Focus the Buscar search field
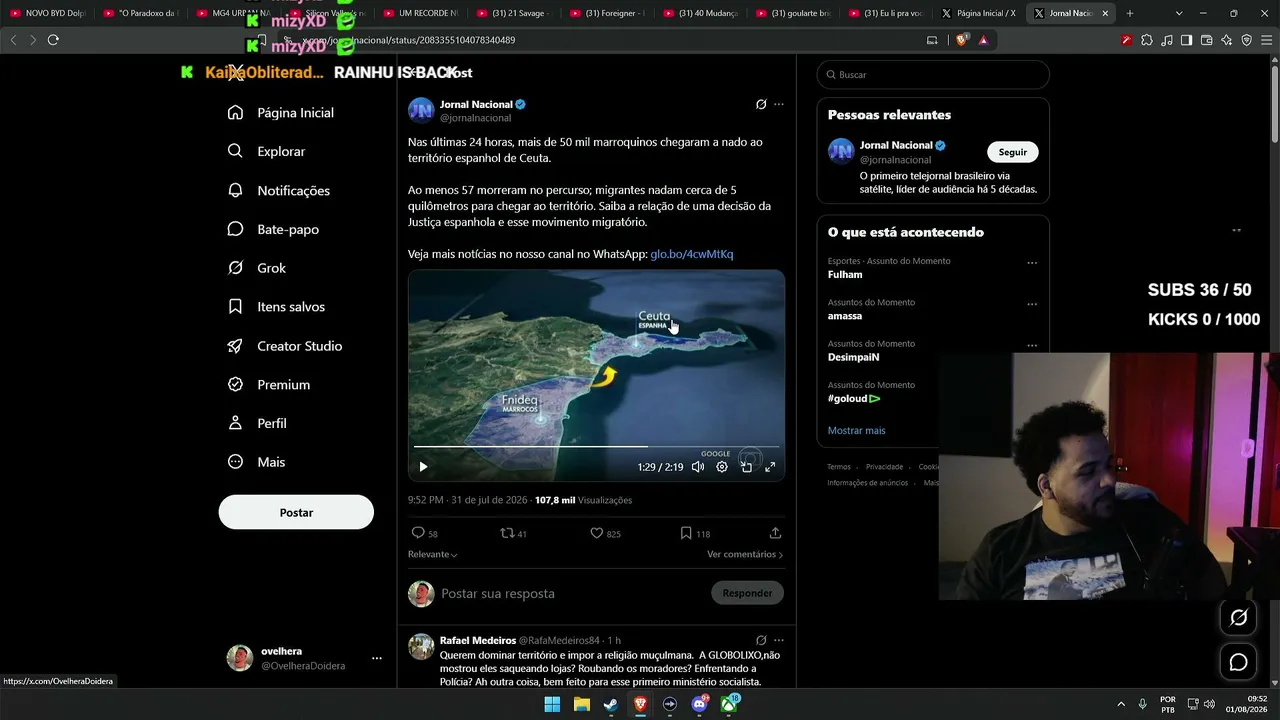The image size is (1280, 720). (933, 75)
